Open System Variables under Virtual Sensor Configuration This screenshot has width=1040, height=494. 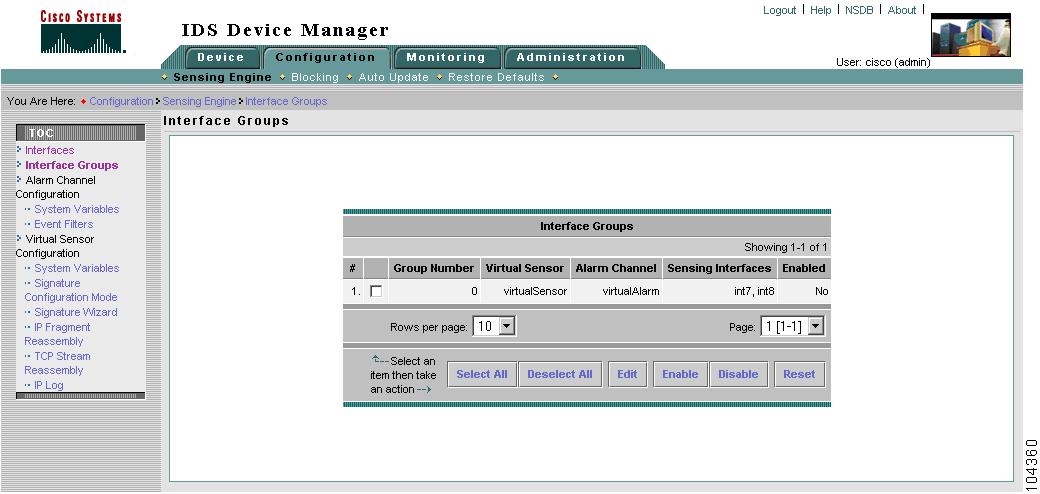pyautogui.click(x=76, y=269)
